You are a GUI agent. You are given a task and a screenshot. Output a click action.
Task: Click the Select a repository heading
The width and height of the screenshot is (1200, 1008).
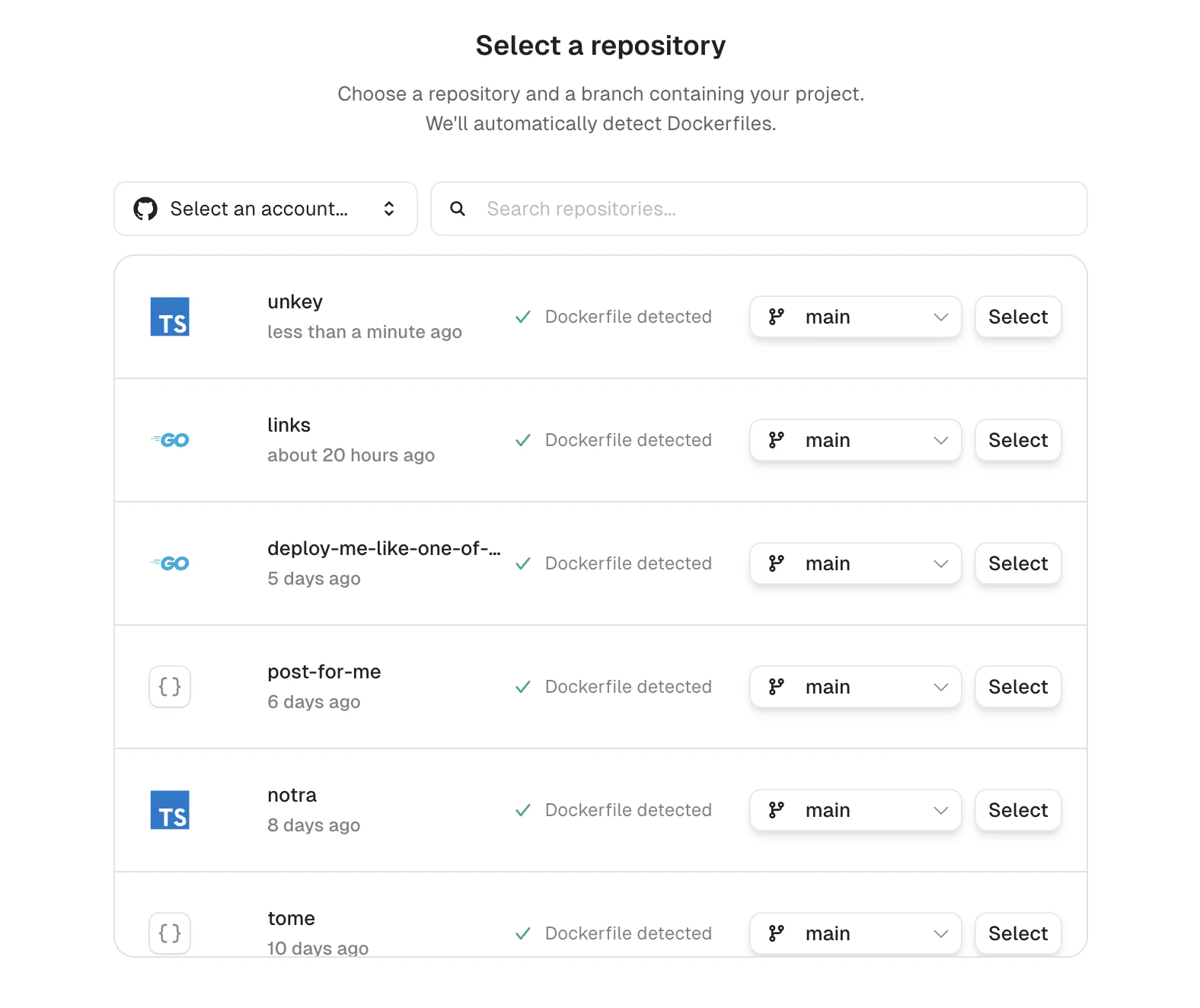click(601, 46)
